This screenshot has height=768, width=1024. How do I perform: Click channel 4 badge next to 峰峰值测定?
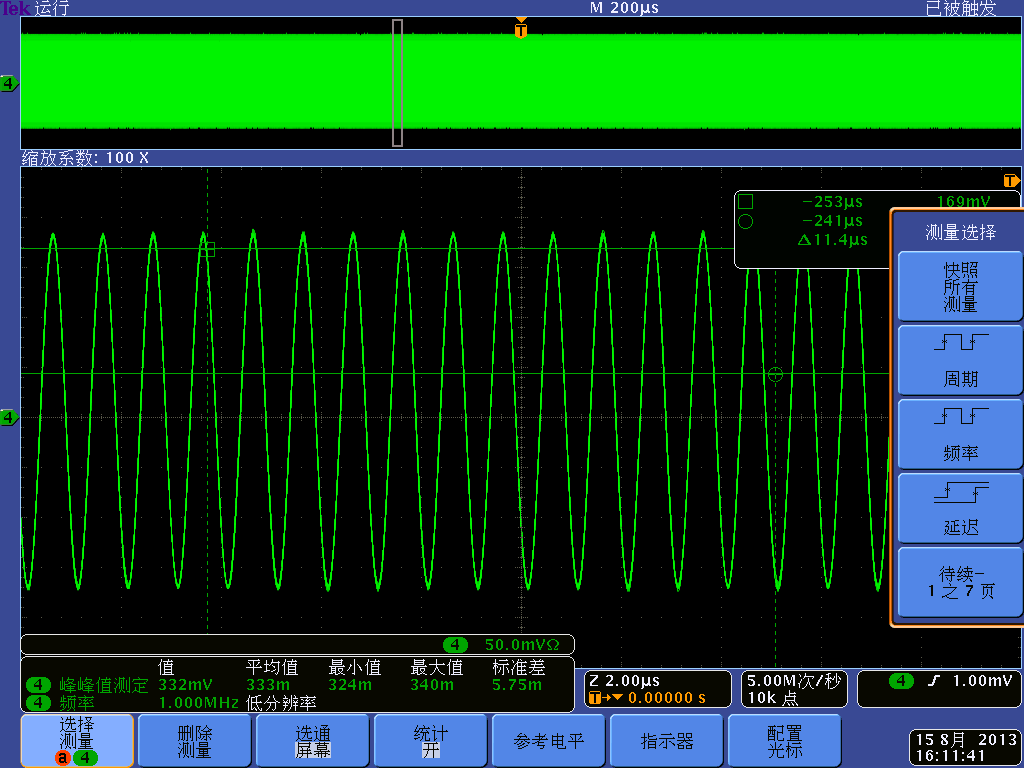click(x=38, y=685)
